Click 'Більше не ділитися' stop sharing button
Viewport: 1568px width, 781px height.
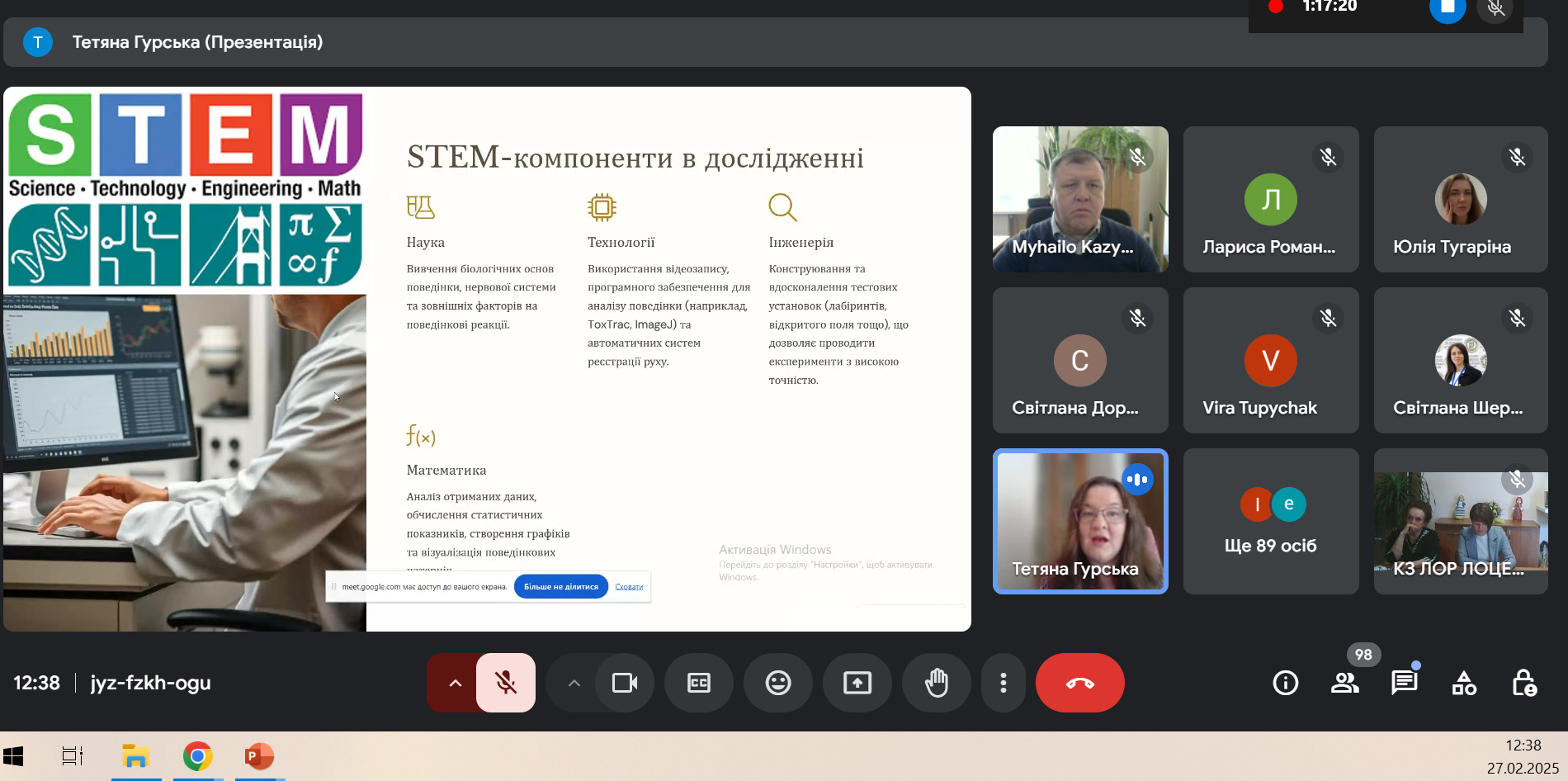tap(560, 587)
